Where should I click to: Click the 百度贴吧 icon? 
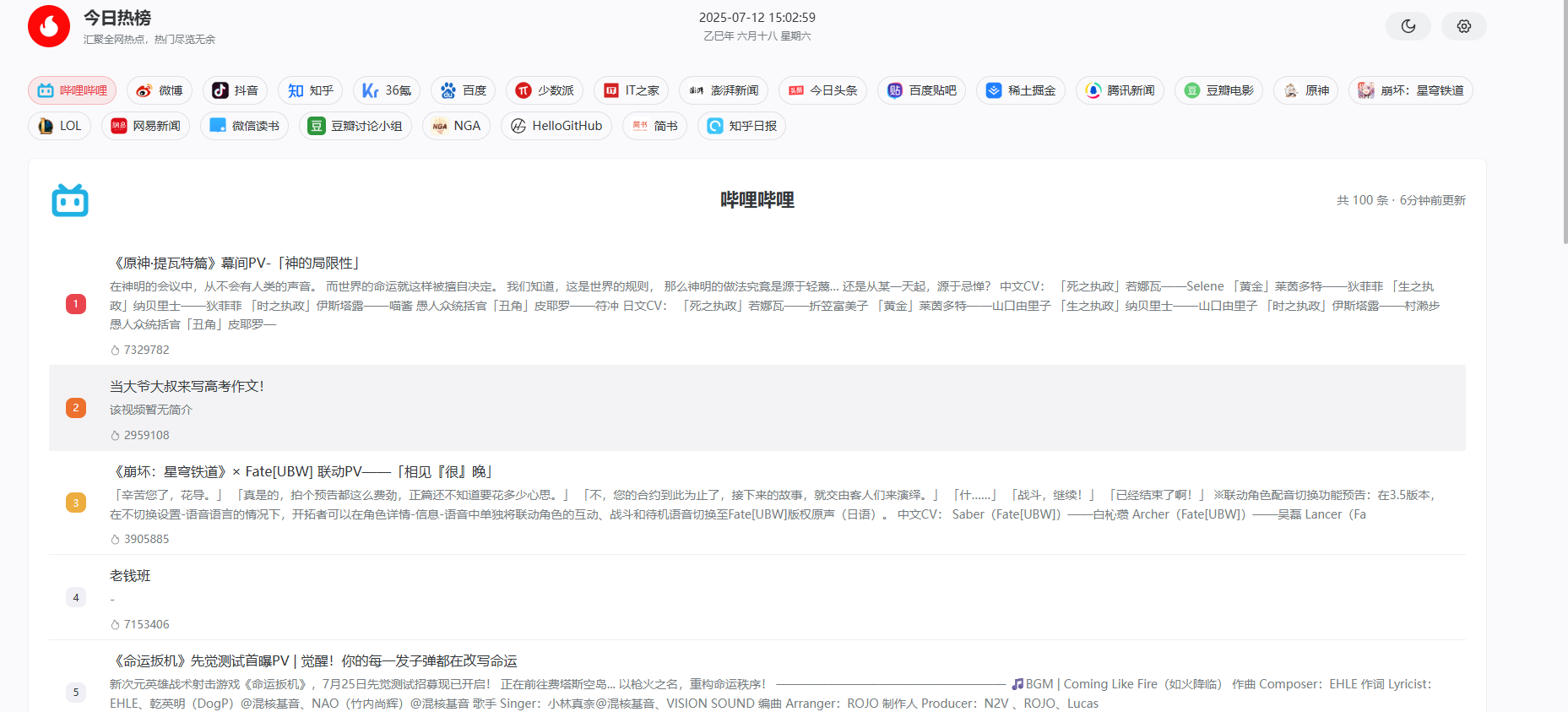pos(895,90)
